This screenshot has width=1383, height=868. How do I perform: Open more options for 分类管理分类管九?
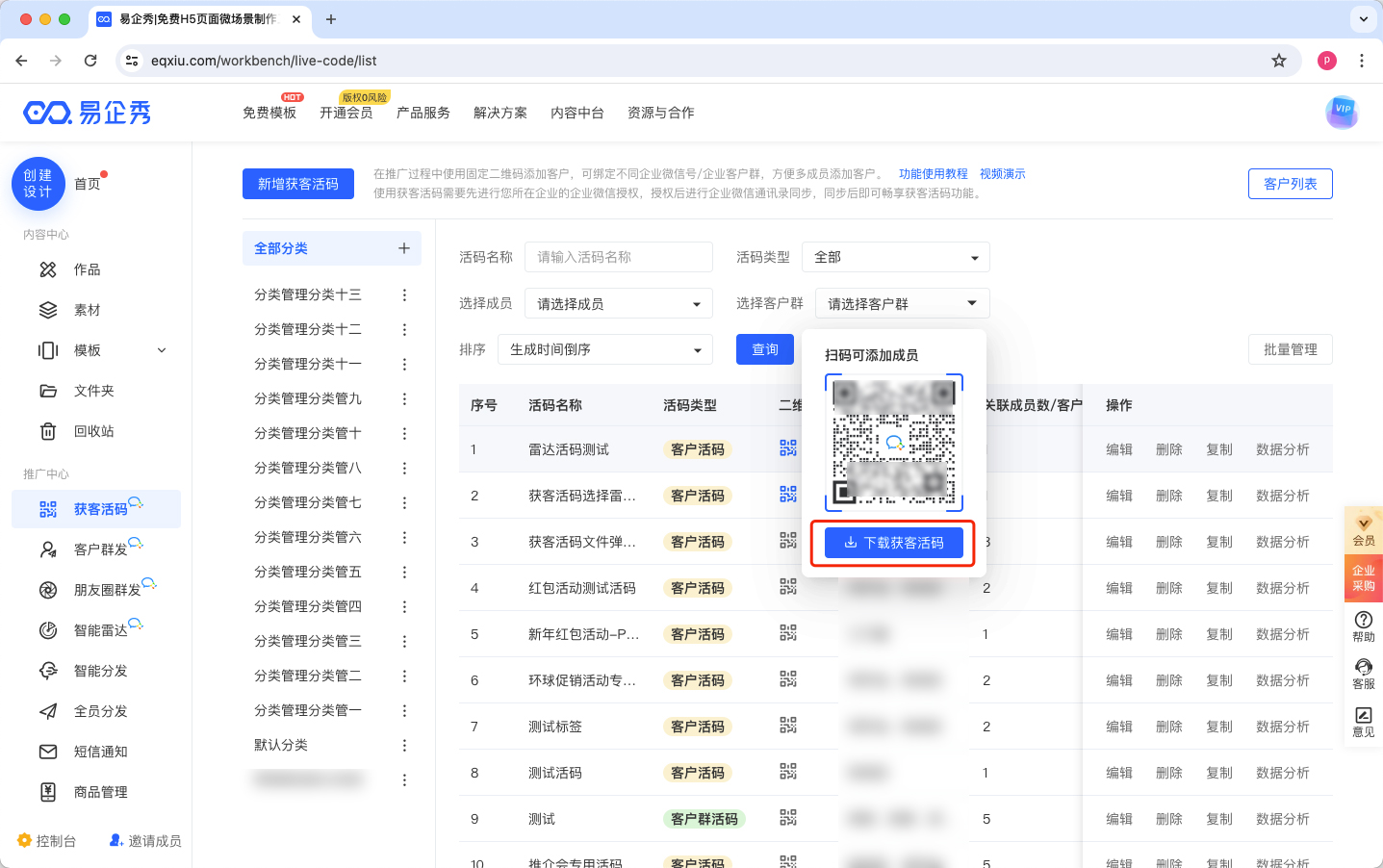click(404, 398)
